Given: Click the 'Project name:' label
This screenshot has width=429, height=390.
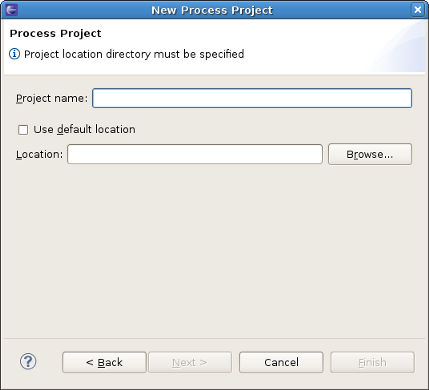Looking at the screenshot, I should (x=52, y=98).
